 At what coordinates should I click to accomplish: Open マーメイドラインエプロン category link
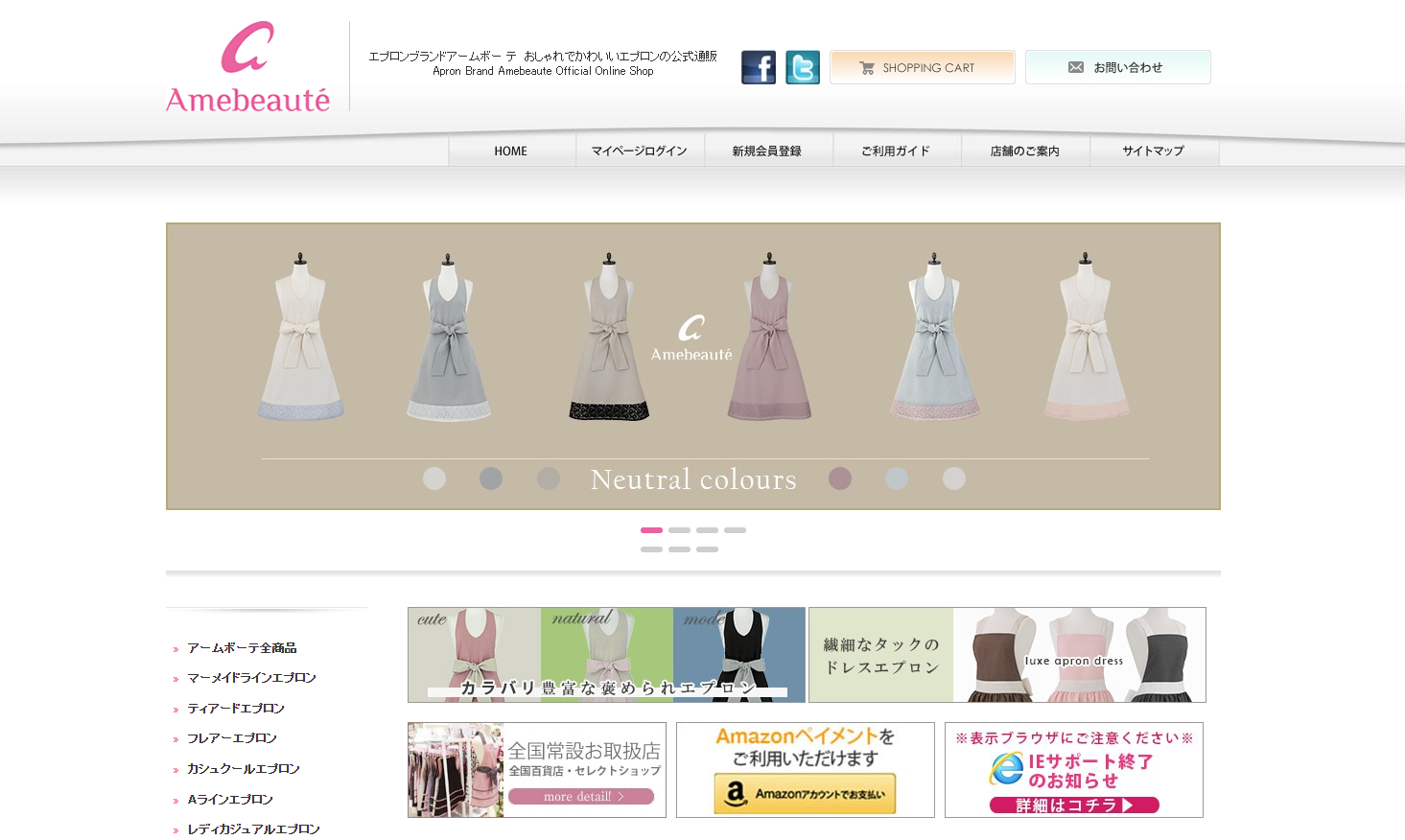click(251, 678)
